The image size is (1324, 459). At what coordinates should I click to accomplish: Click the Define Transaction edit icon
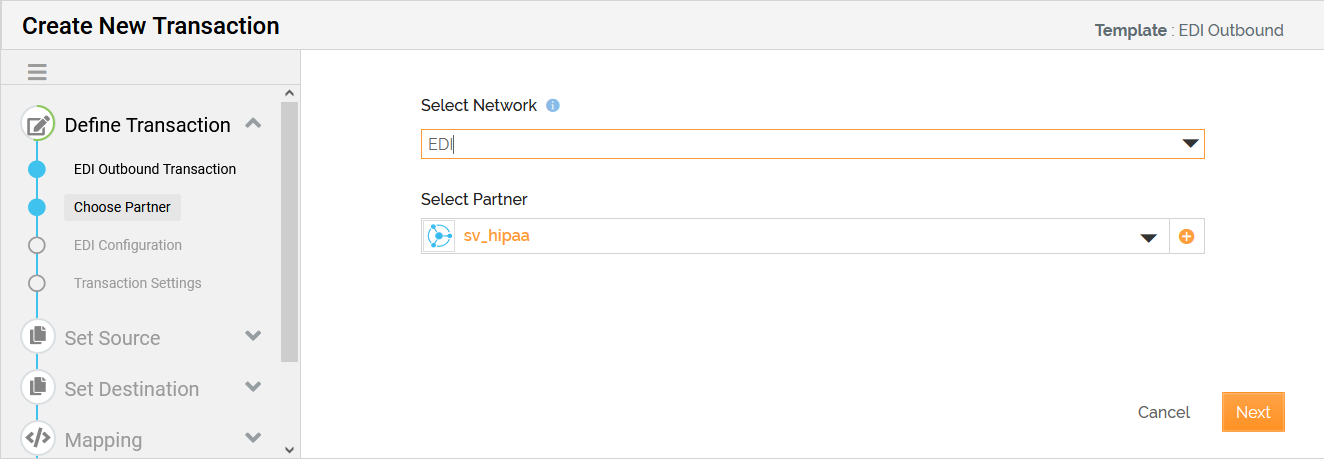[x=38, y=125]
